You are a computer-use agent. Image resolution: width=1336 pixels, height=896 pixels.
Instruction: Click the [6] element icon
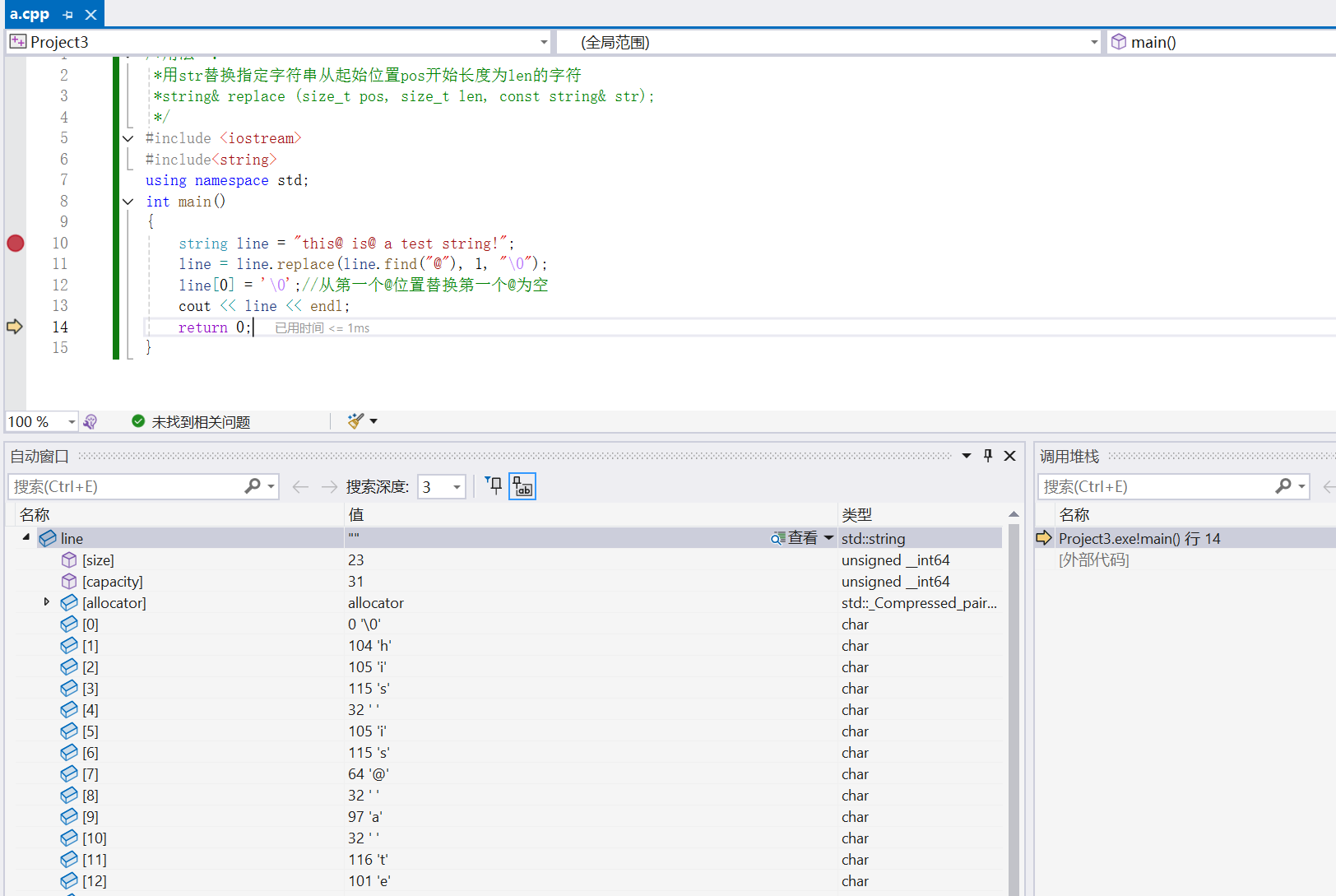tap(69, 753)
